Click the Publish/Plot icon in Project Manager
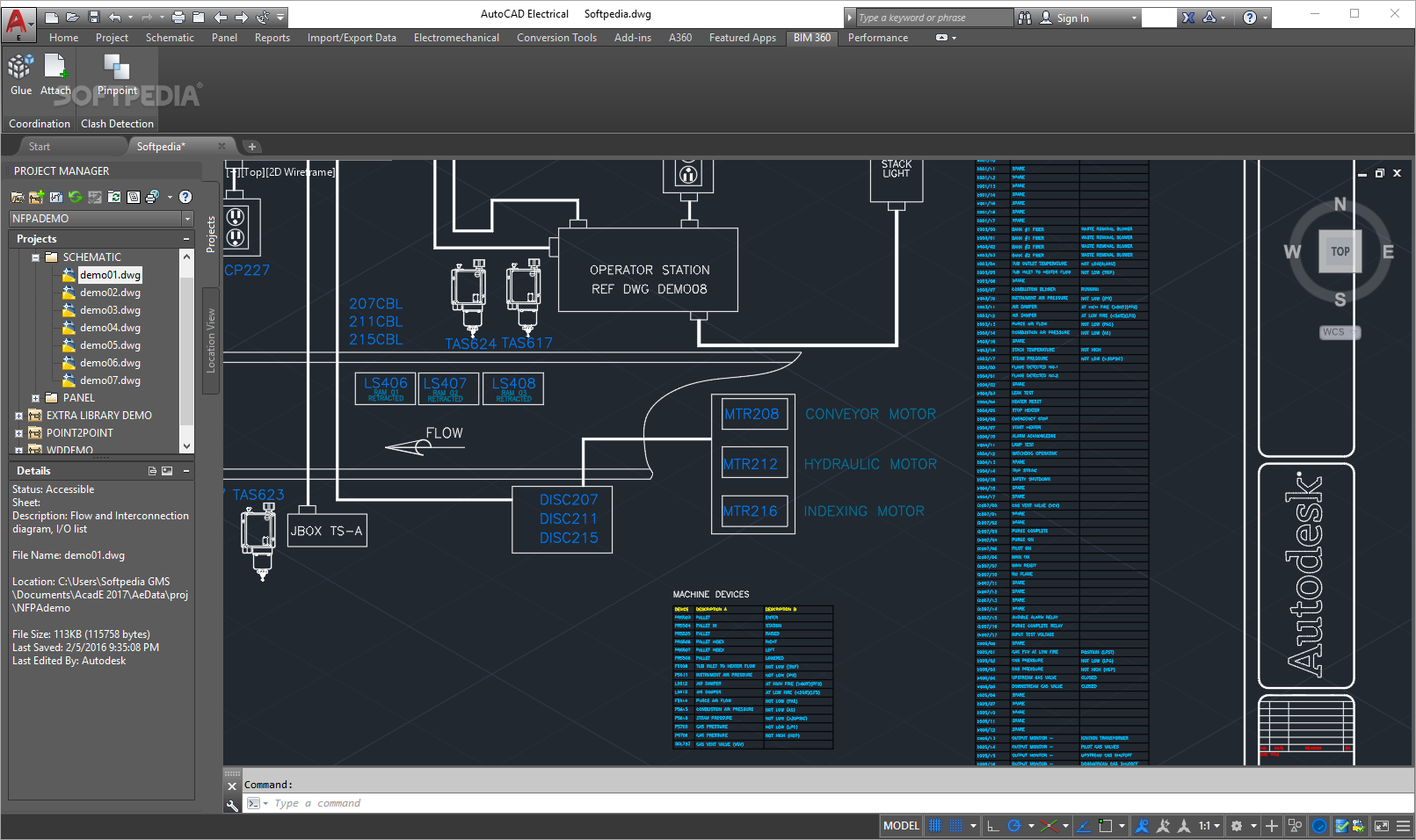The width and height of the screenshot is (1416, 840). coord(153,197)
